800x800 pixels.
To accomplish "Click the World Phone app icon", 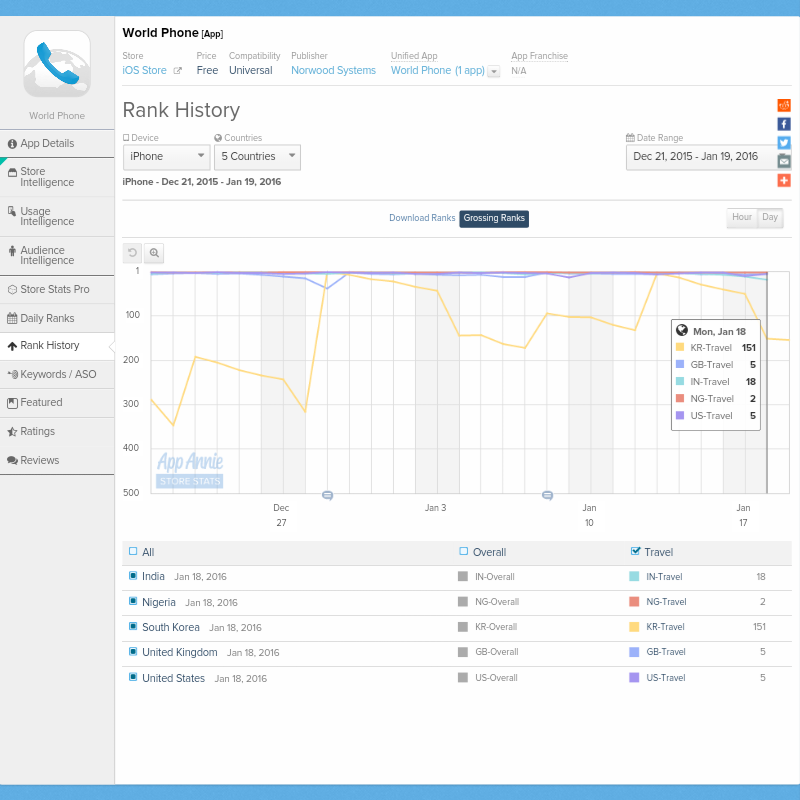I will (x=57, y=64).
